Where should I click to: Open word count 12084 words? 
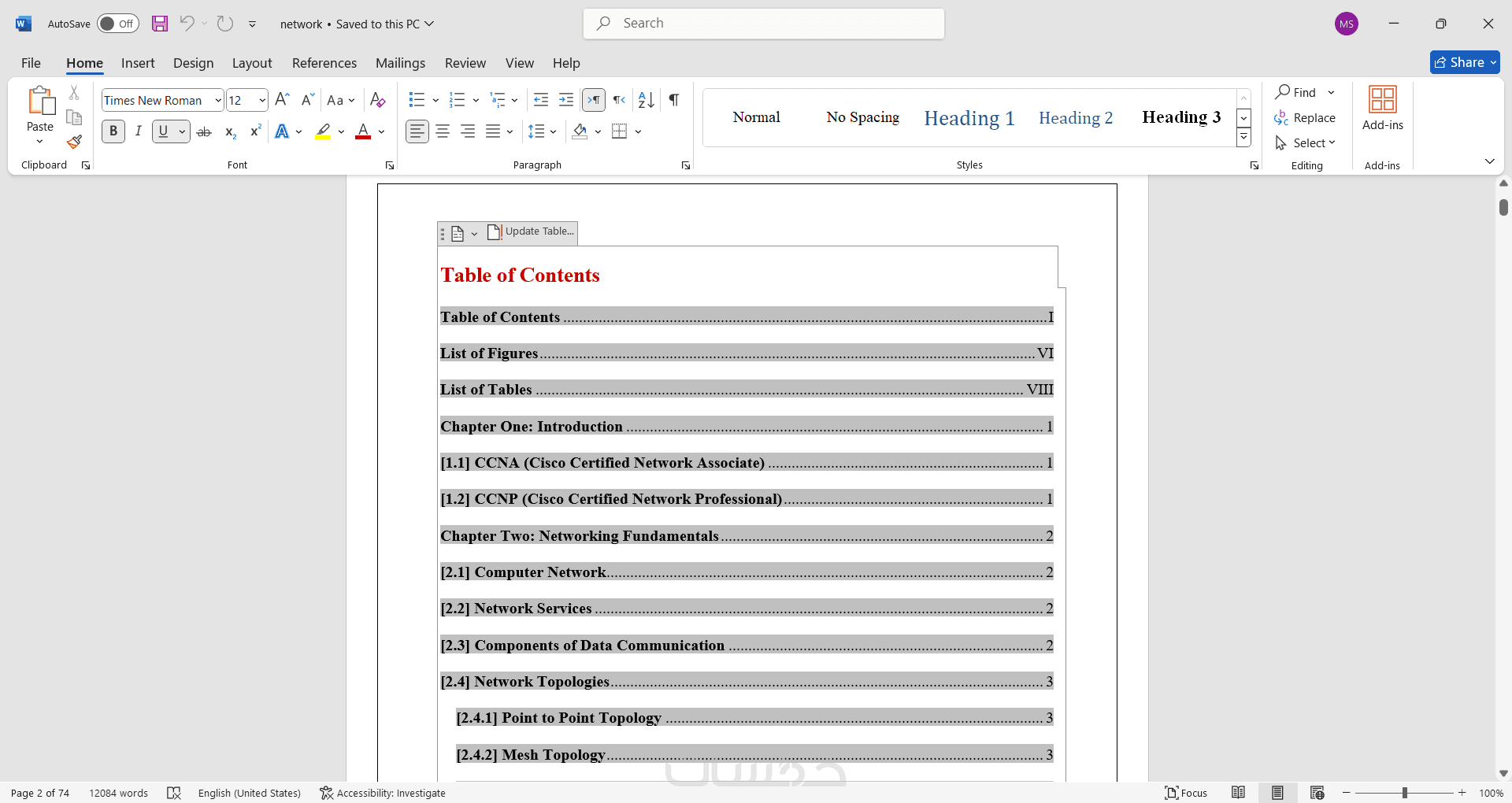pos(118,793)
